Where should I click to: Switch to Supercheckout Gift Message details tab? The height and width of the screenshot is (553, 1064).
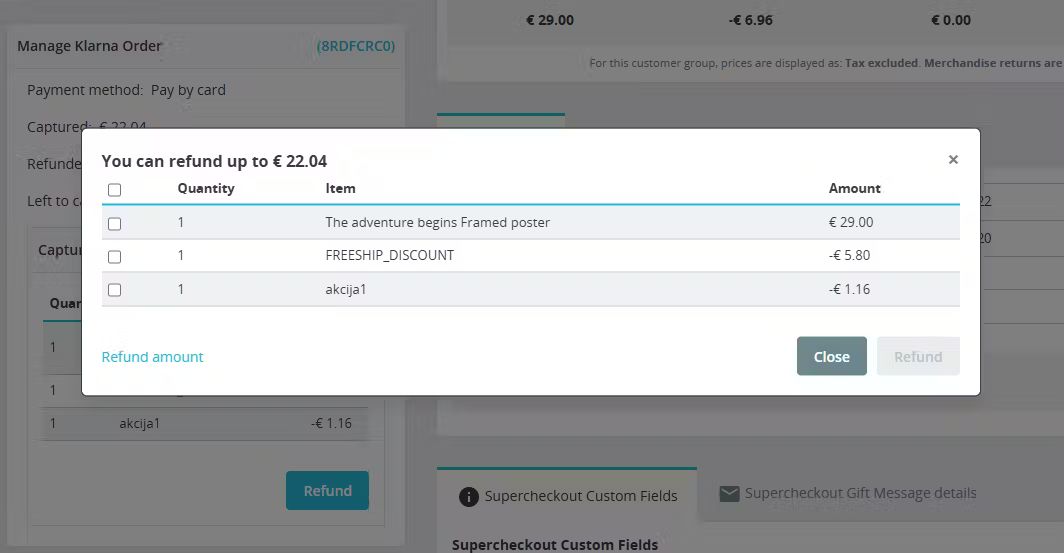point(848,493)
